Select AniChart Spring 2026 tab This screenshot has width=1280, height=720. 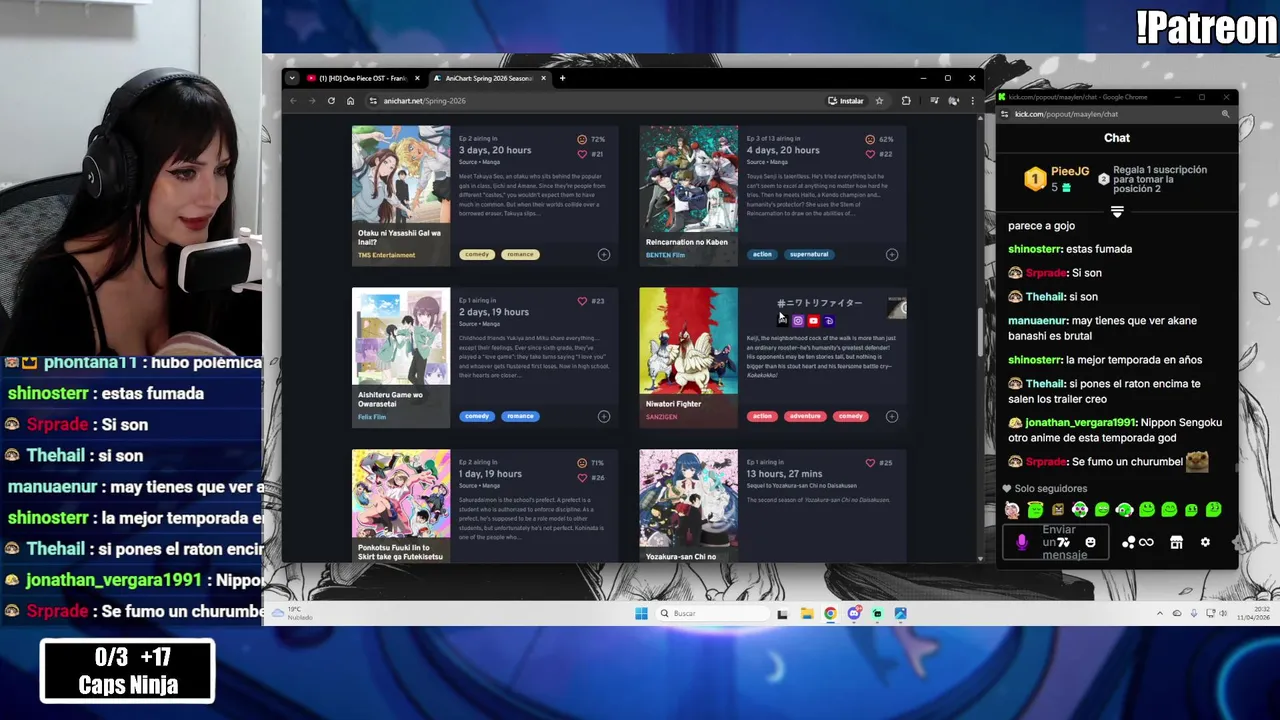tap(488, 78)
